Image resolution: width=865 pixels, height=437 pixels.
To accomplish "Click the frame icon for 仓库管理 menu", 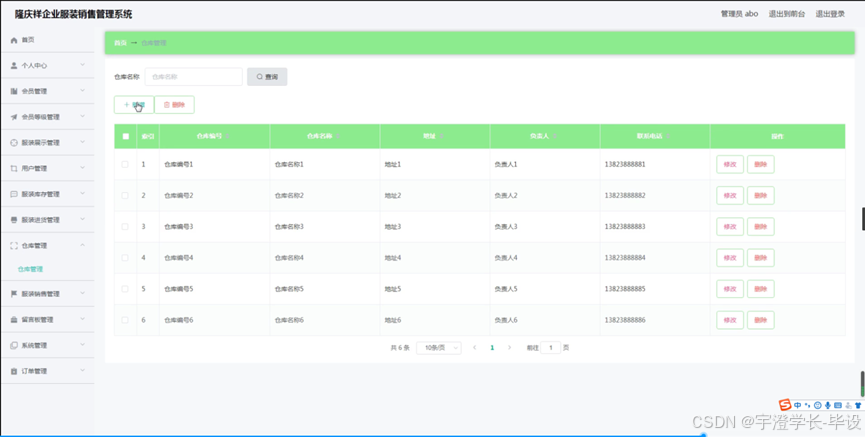I will [x=14, y=246].
